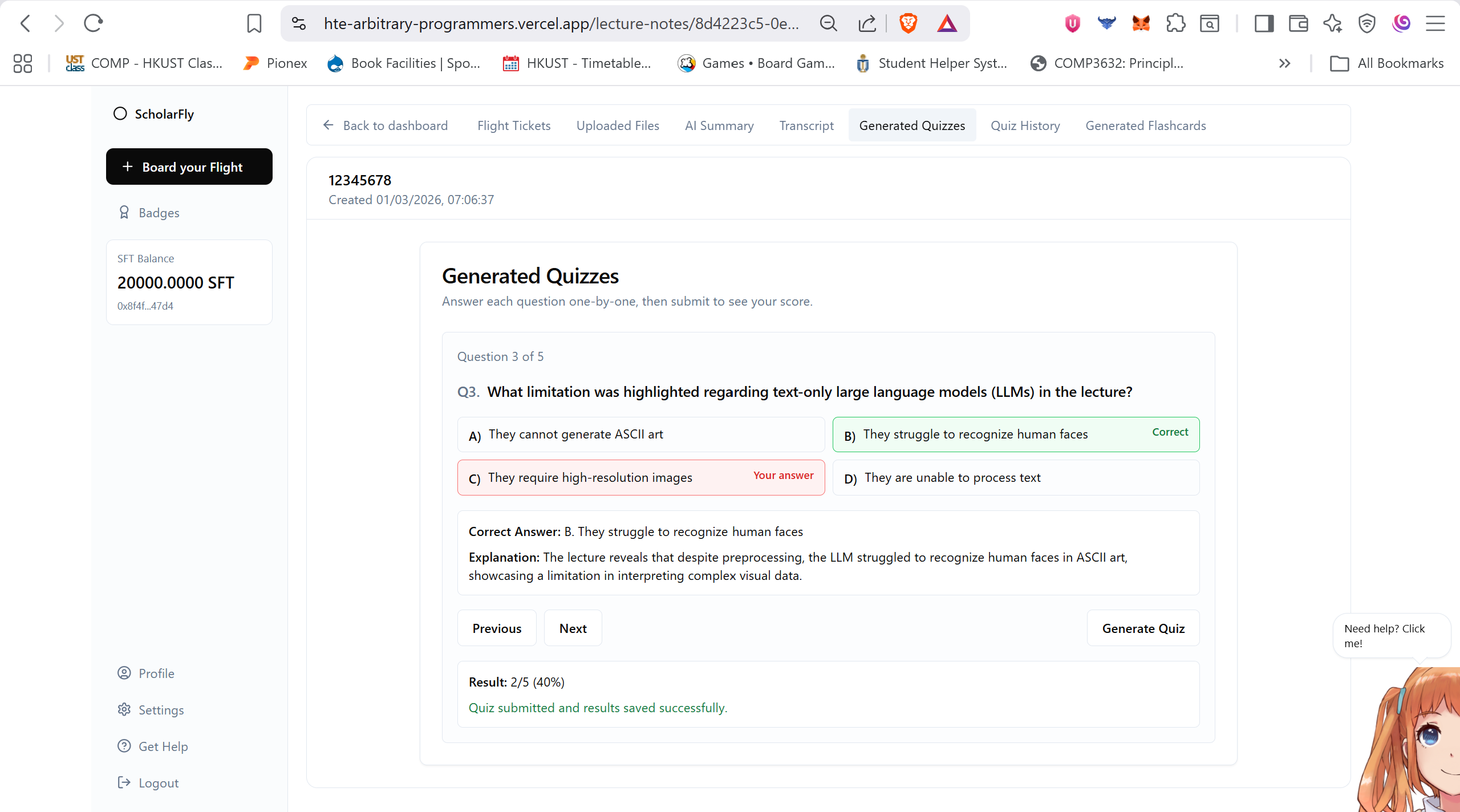The width and height of the screenshot is (1460, 812).
Task: Click the page zoom magnifier icon
Action: [x=828, y=23]
